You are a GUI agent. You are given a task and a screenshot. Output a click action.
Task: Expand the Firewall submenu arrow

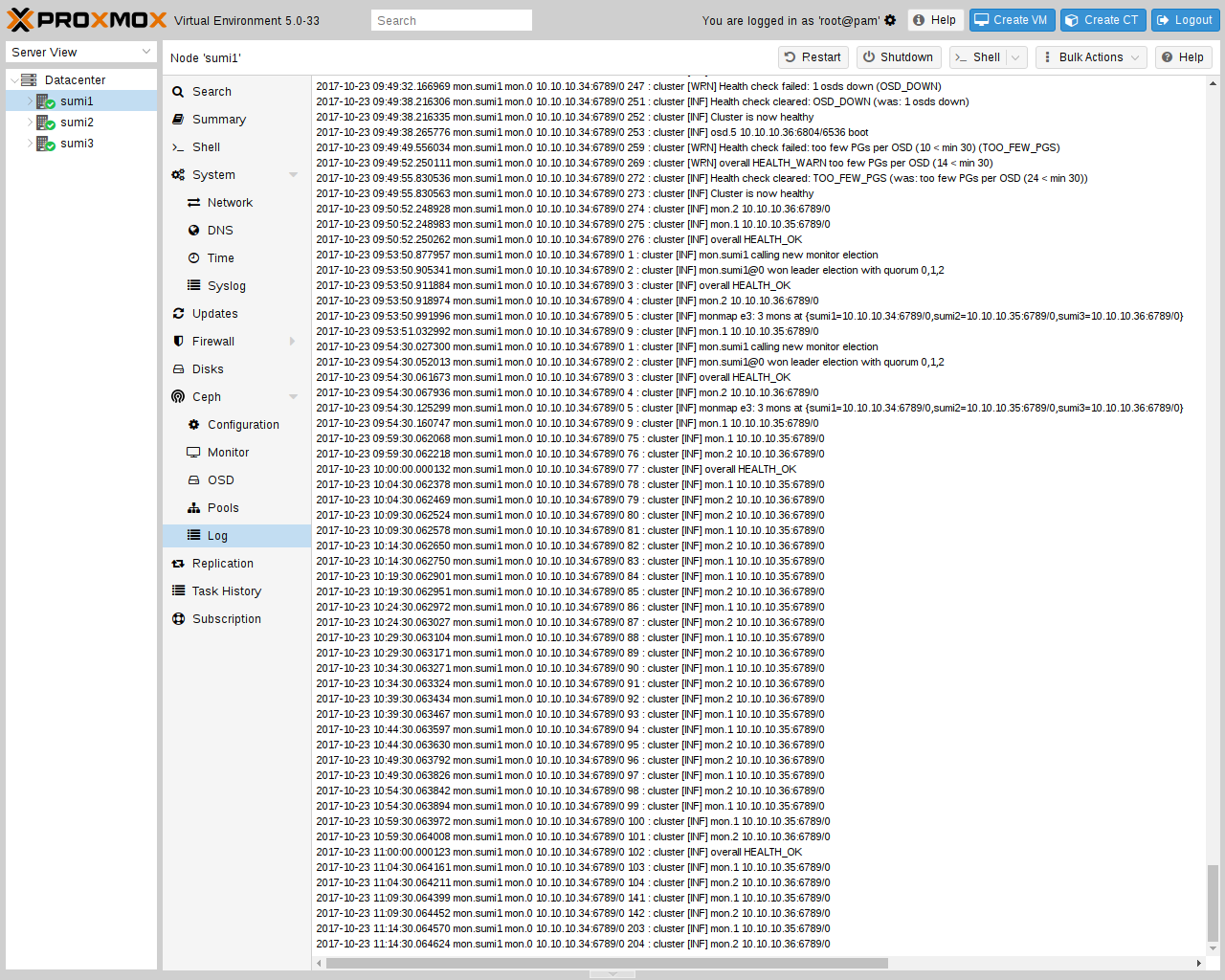(x=293, y=342)
